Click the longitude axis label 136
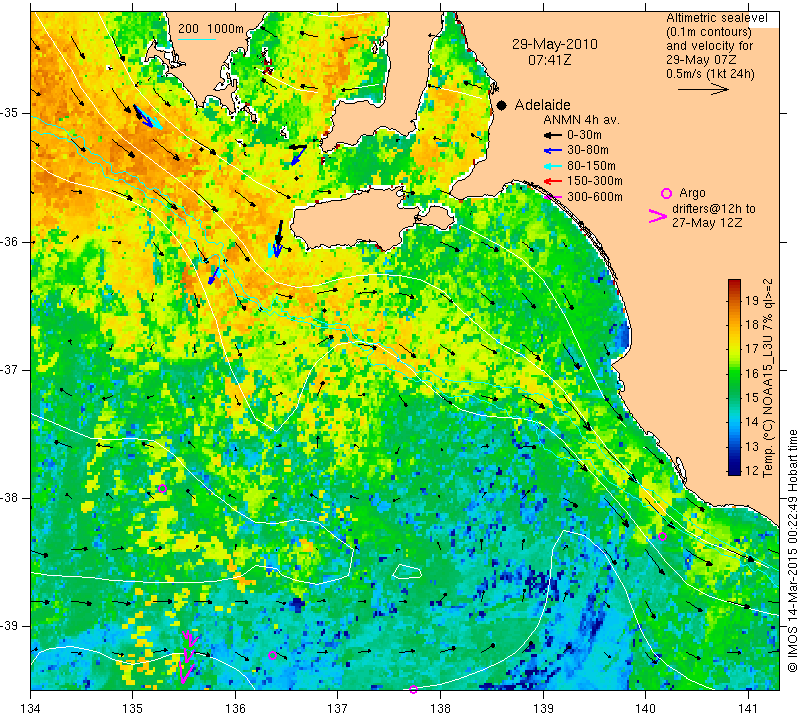The image size is (800, 720). point(235,708)
